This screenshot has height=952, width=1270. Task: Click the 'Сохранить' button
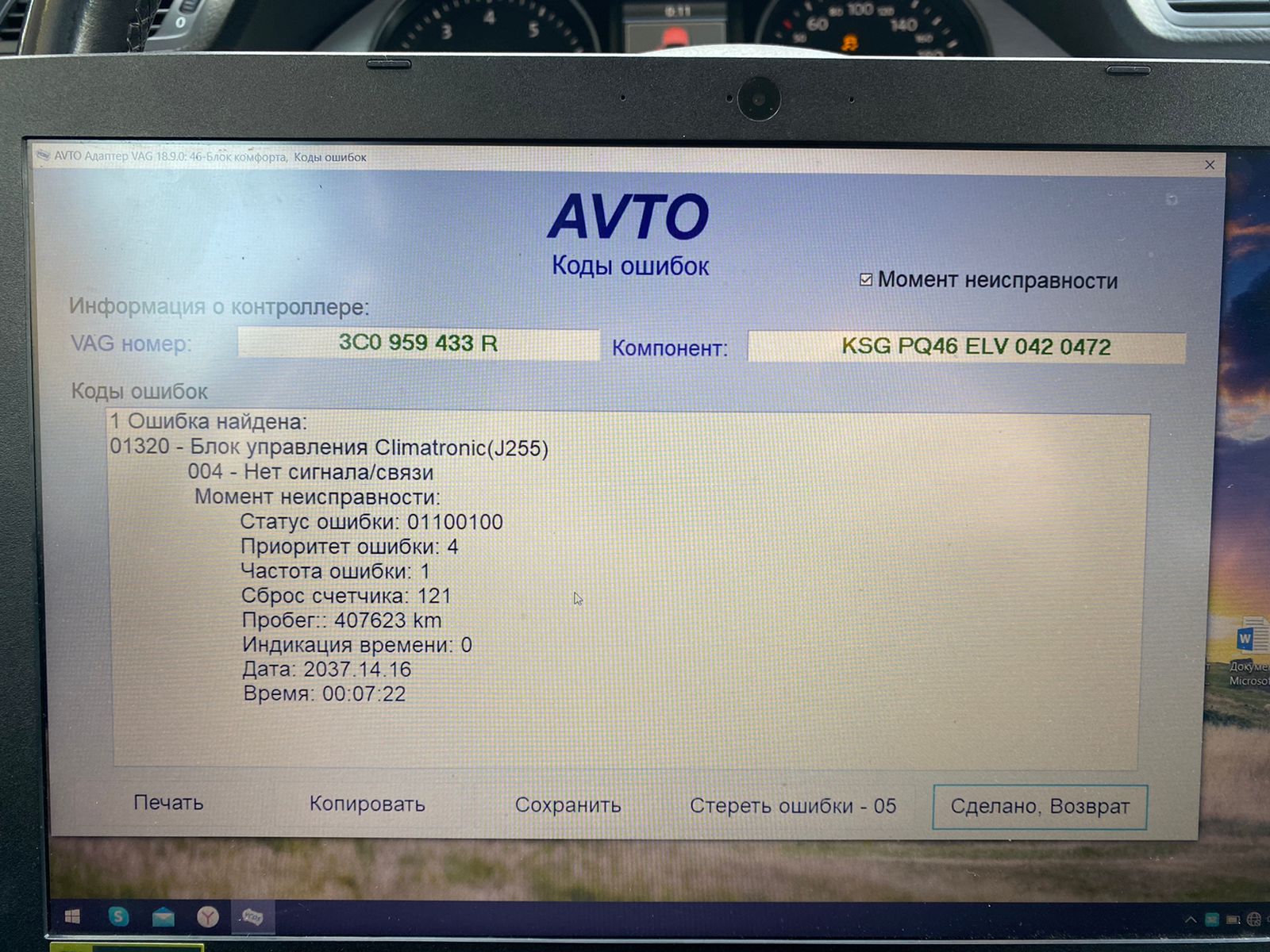point(568,805)
